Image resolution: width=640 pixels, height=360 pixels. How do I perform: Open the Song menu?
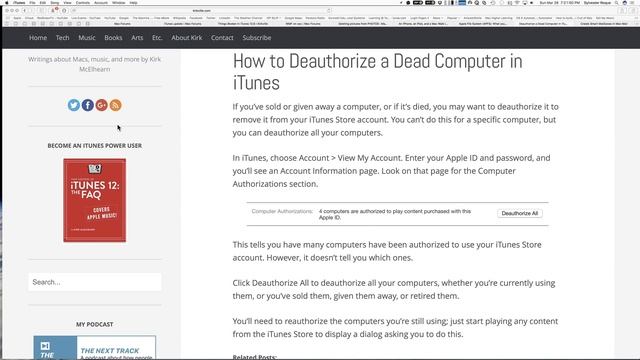55,3
